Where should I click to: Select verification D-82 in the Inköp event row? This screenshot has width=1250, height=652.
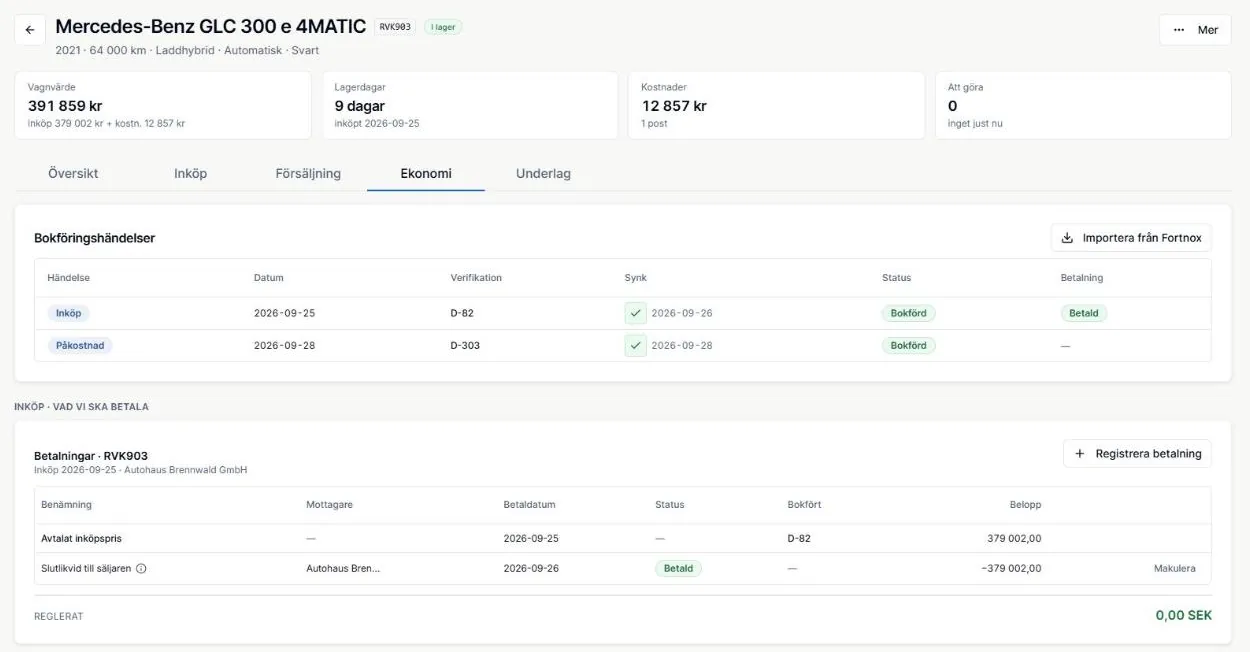462,313
